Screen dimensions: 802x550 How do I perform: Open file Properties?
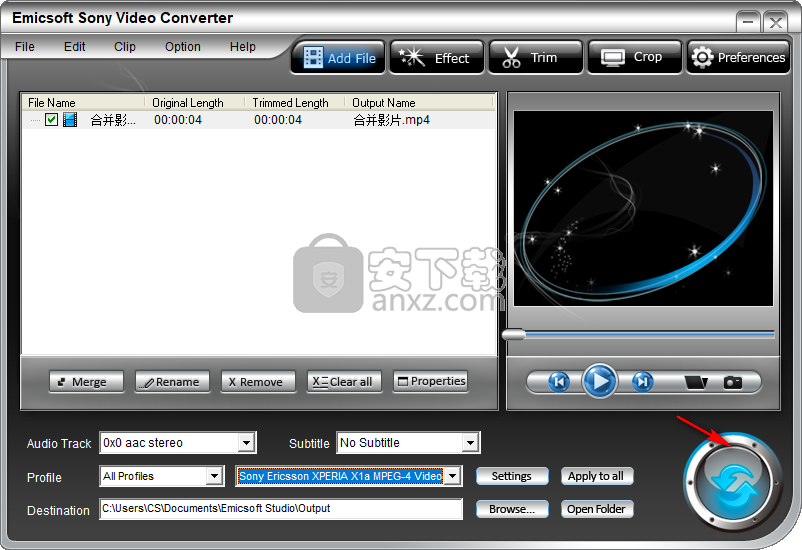[430, 382]
